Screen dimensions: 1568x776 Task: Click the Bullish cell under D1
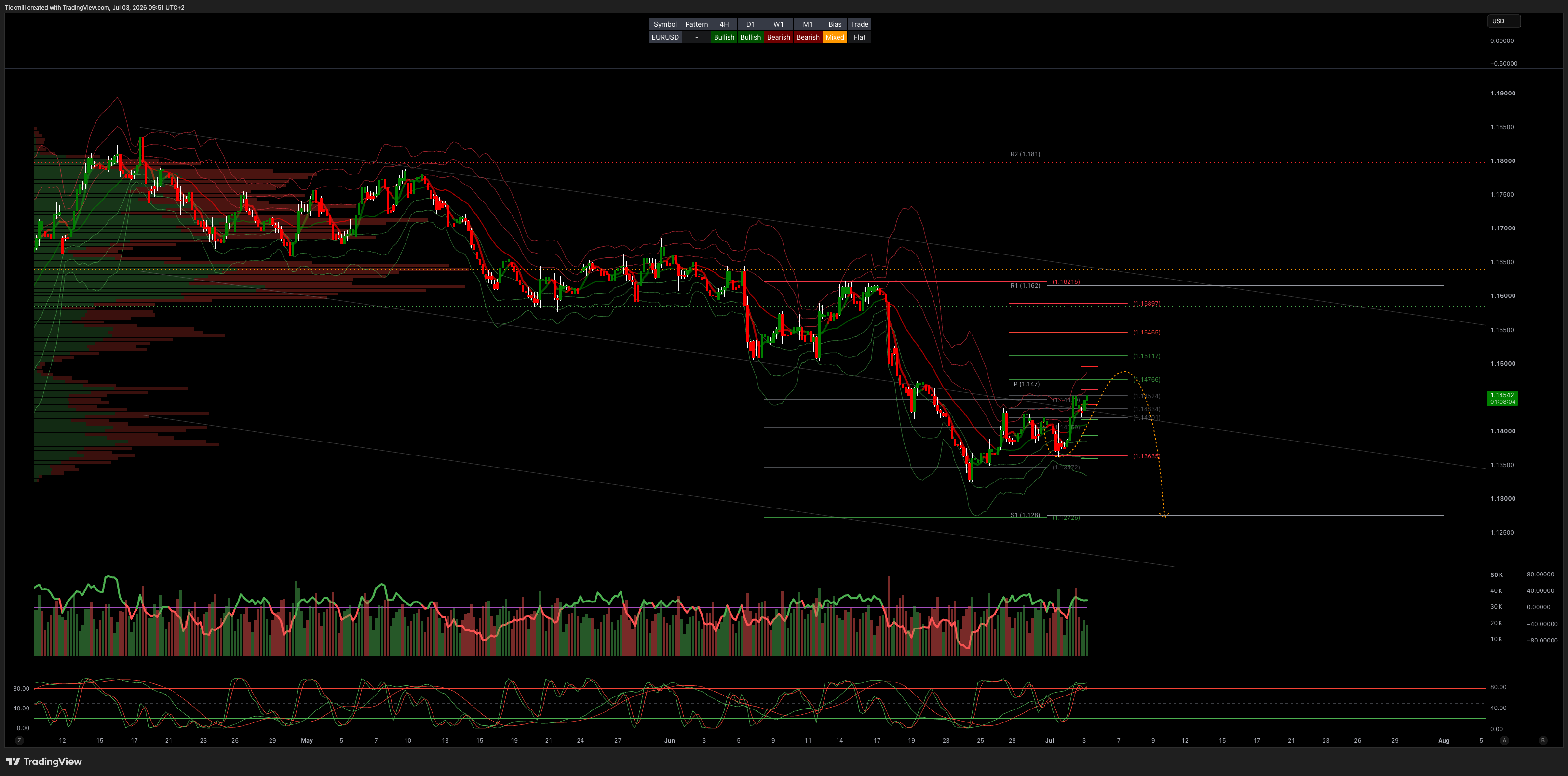(751, 37)
